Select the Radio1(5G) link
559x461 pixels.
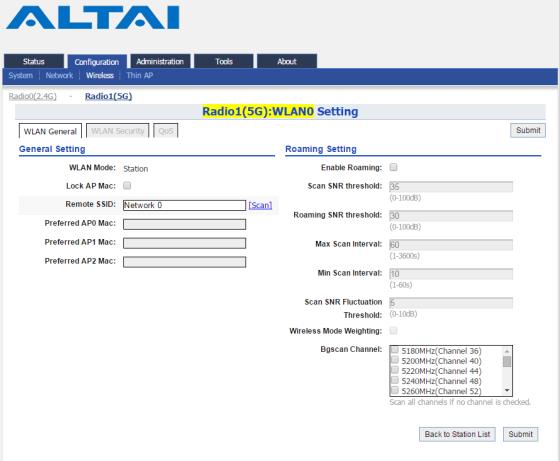[108, 96]
